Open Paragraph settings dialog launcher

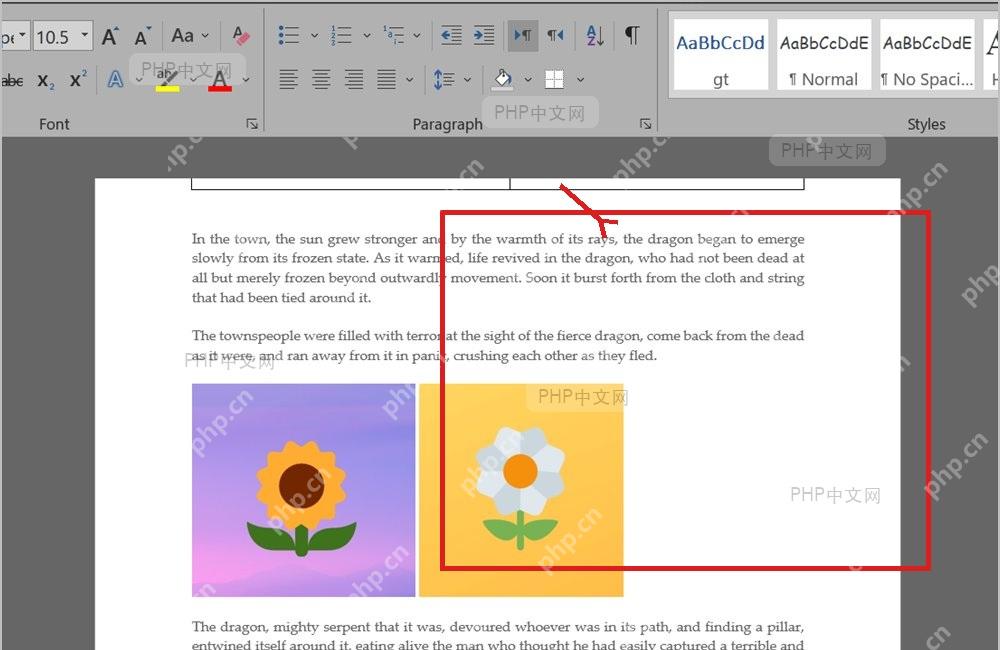coord(645,124)
